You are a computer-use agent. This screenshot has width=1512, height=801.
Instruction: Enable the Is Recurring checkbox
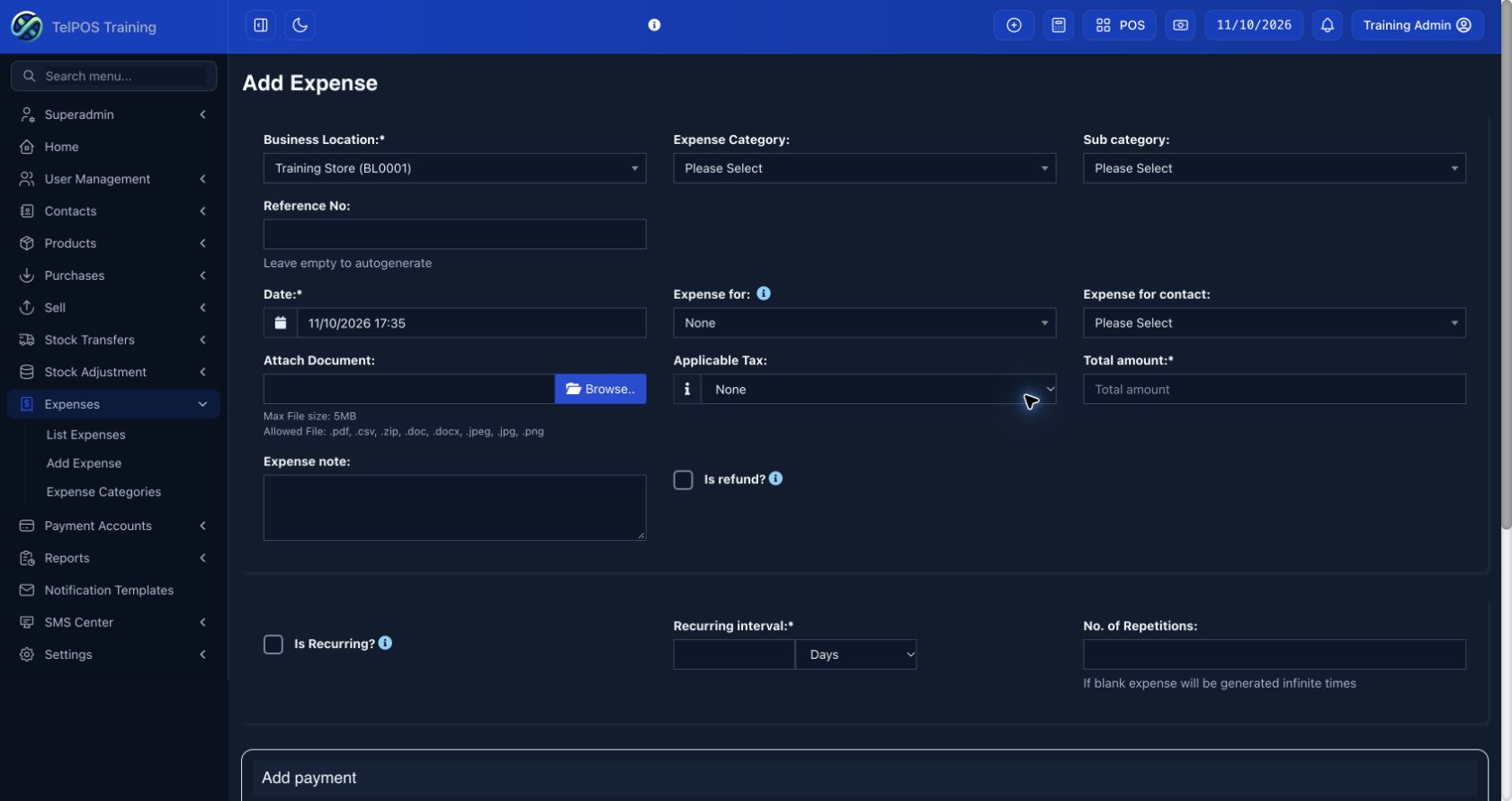point(273,644)
